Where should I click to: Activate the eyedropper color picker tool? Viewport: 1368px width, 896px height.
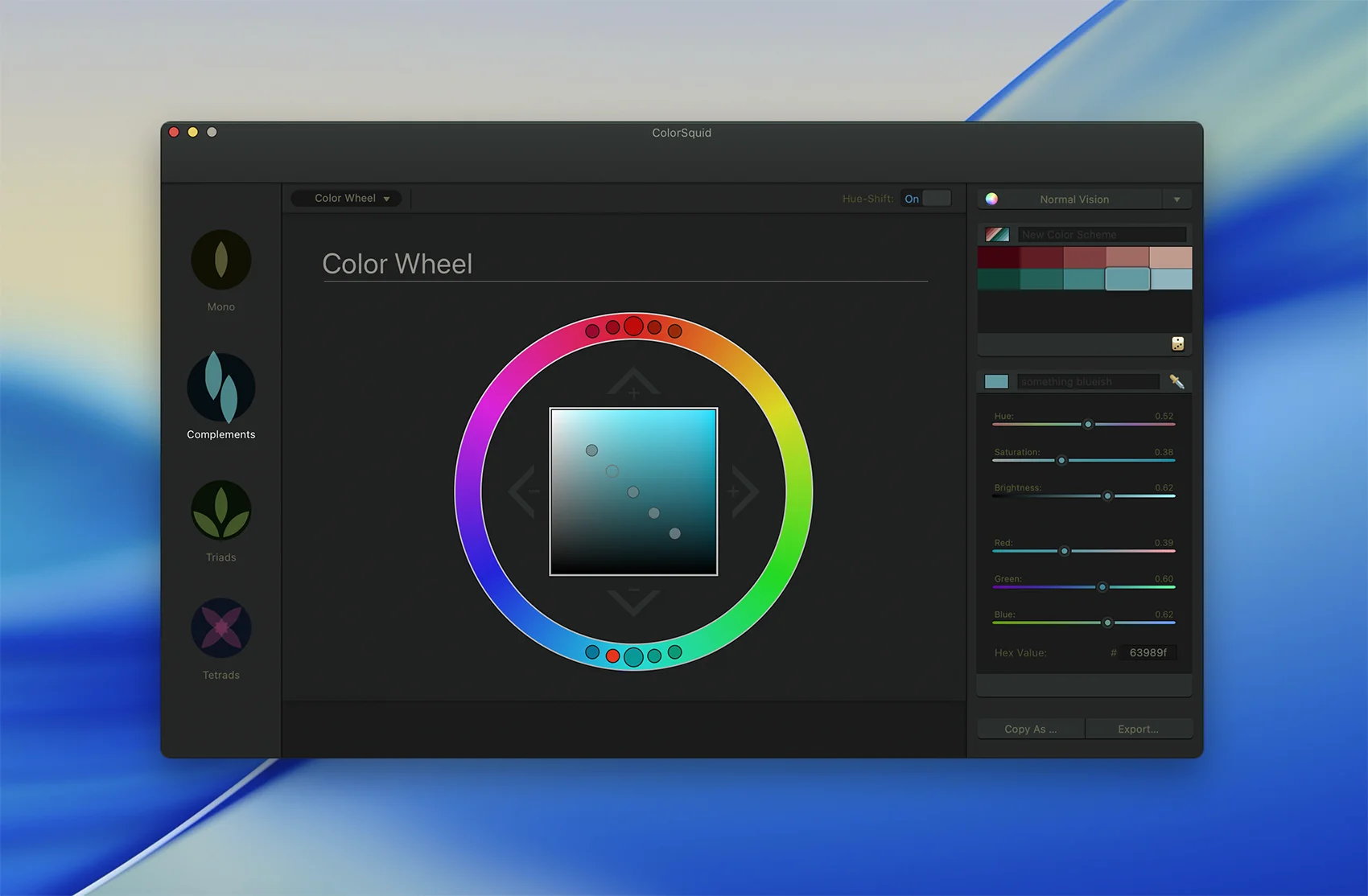point(1176,381)
